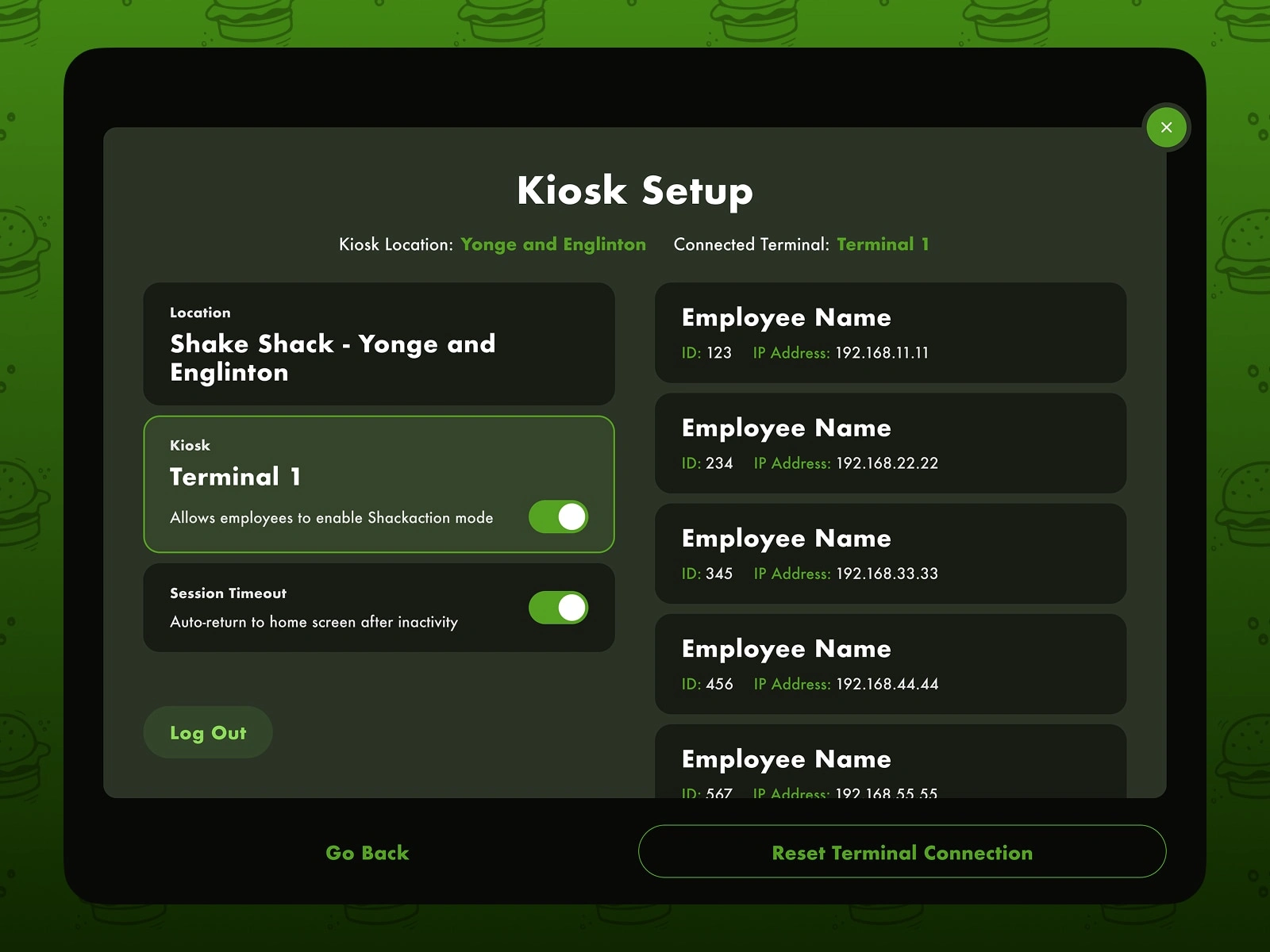Click IP address 192.168.11.11
The image size is (1270, 952).
882,353
